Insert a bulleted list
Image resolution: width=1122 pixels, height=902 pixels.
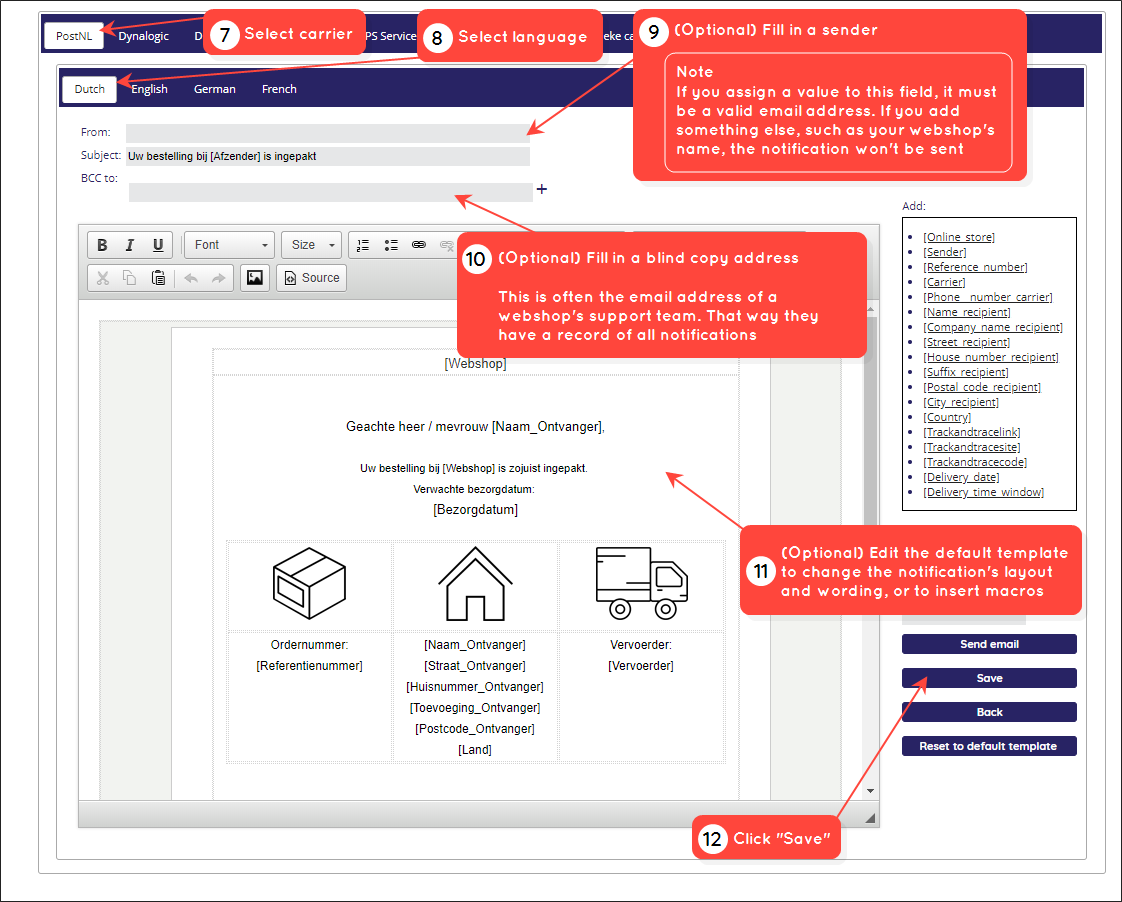[391, 245]
